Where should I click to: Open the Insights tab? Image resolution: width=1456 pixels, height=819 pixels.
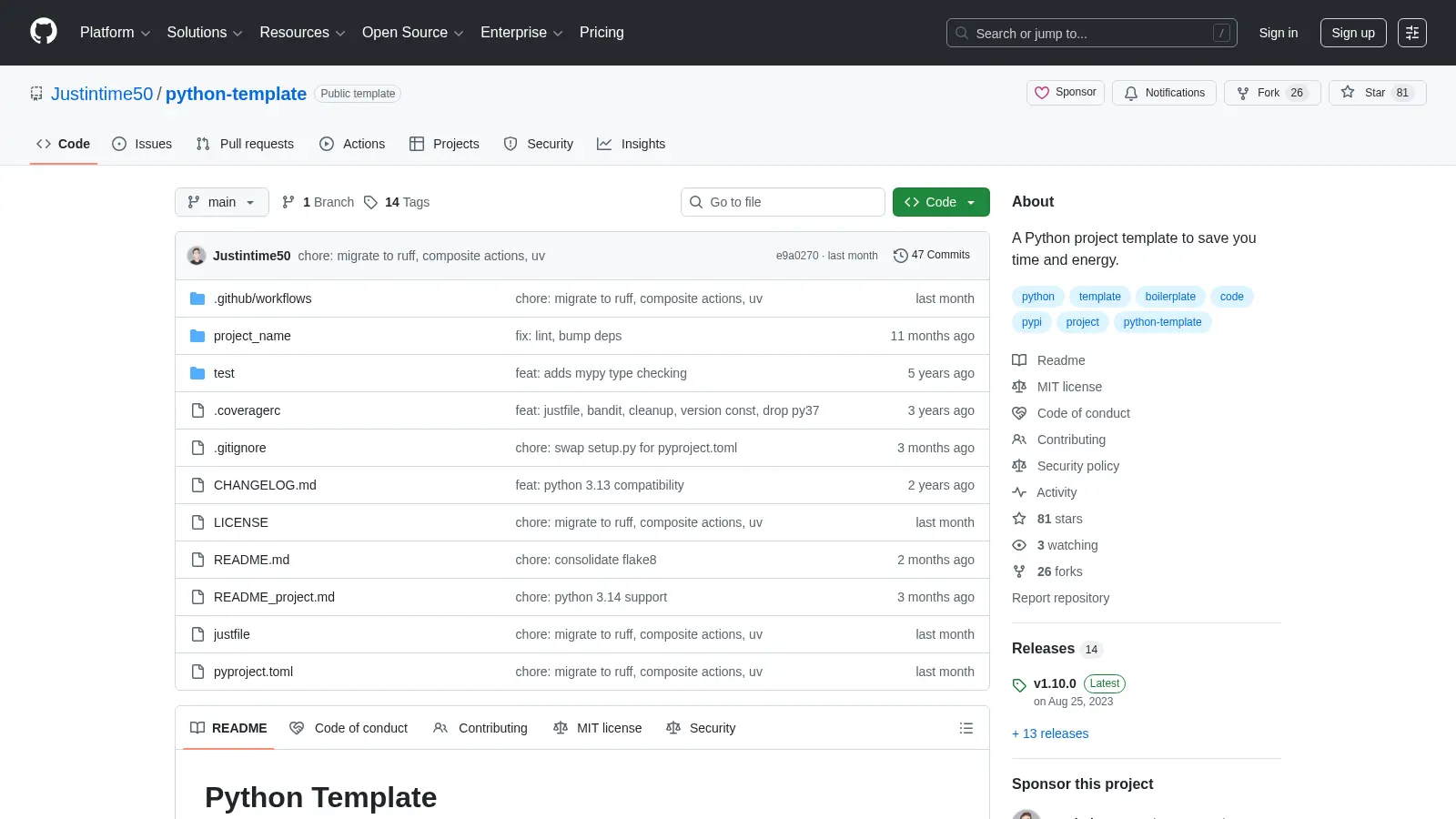click(x=632, y=144)
